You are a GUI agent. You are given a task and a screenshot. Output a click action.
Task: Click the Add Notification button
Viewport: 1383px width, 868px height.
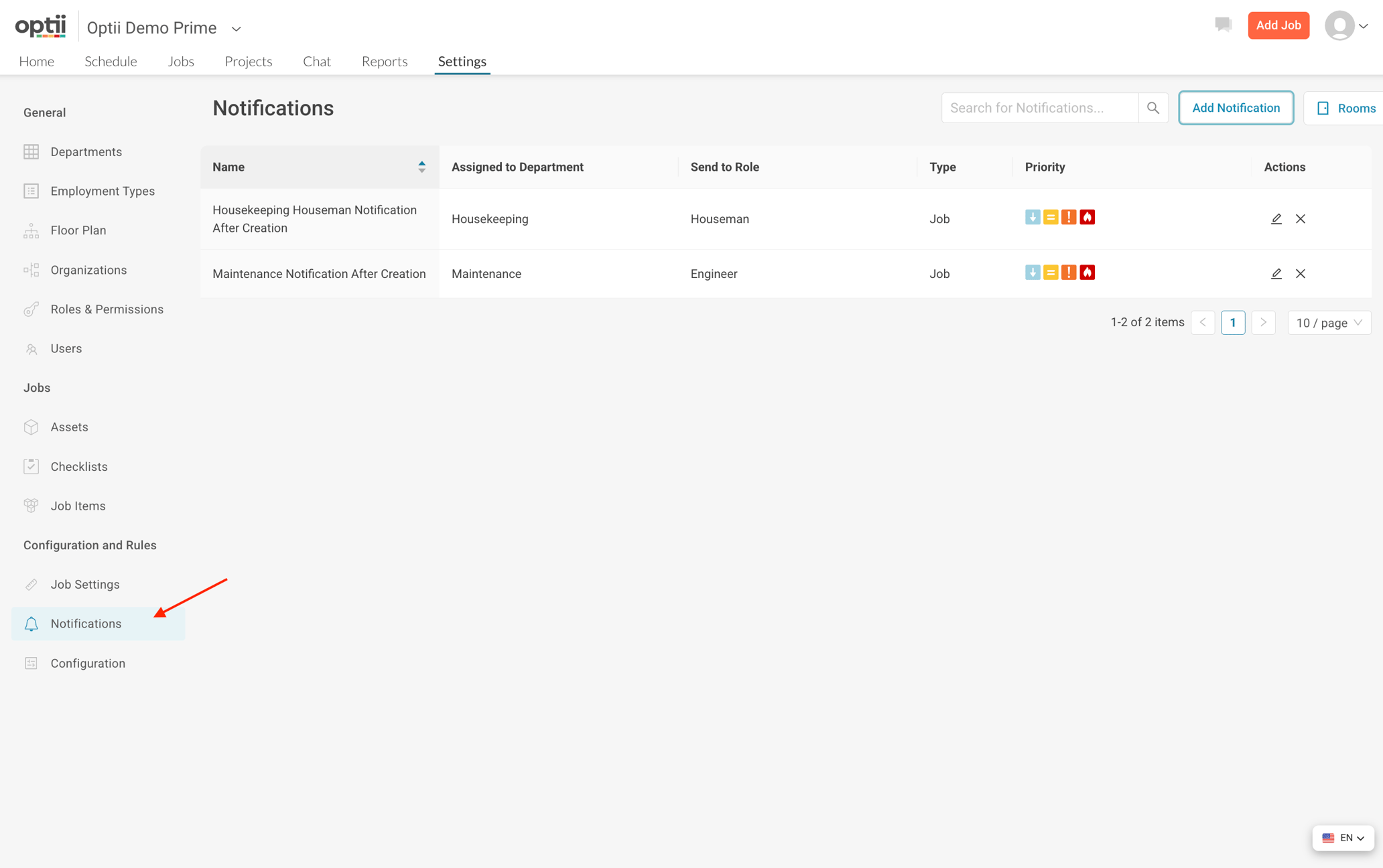point(1236,108)
